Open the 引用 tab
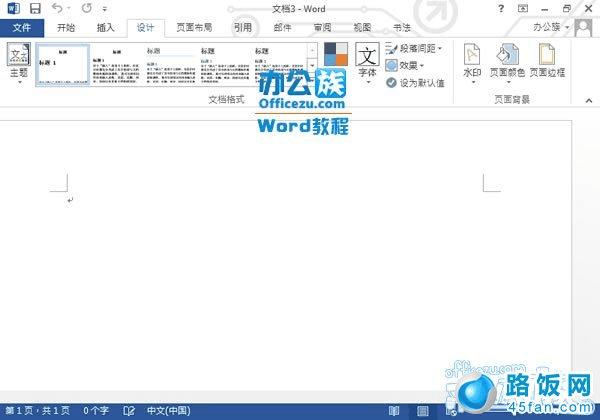Image resolution: width=600 pixels, height=420 pixels. coord(243,28)
